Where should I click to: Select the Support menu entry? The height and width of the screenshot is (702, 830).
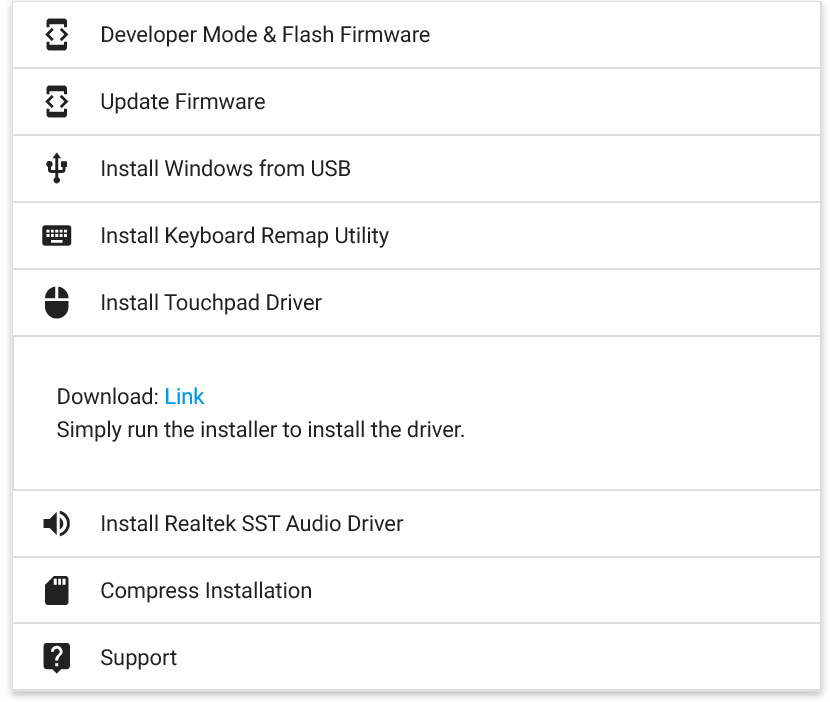tap(138, 657)
